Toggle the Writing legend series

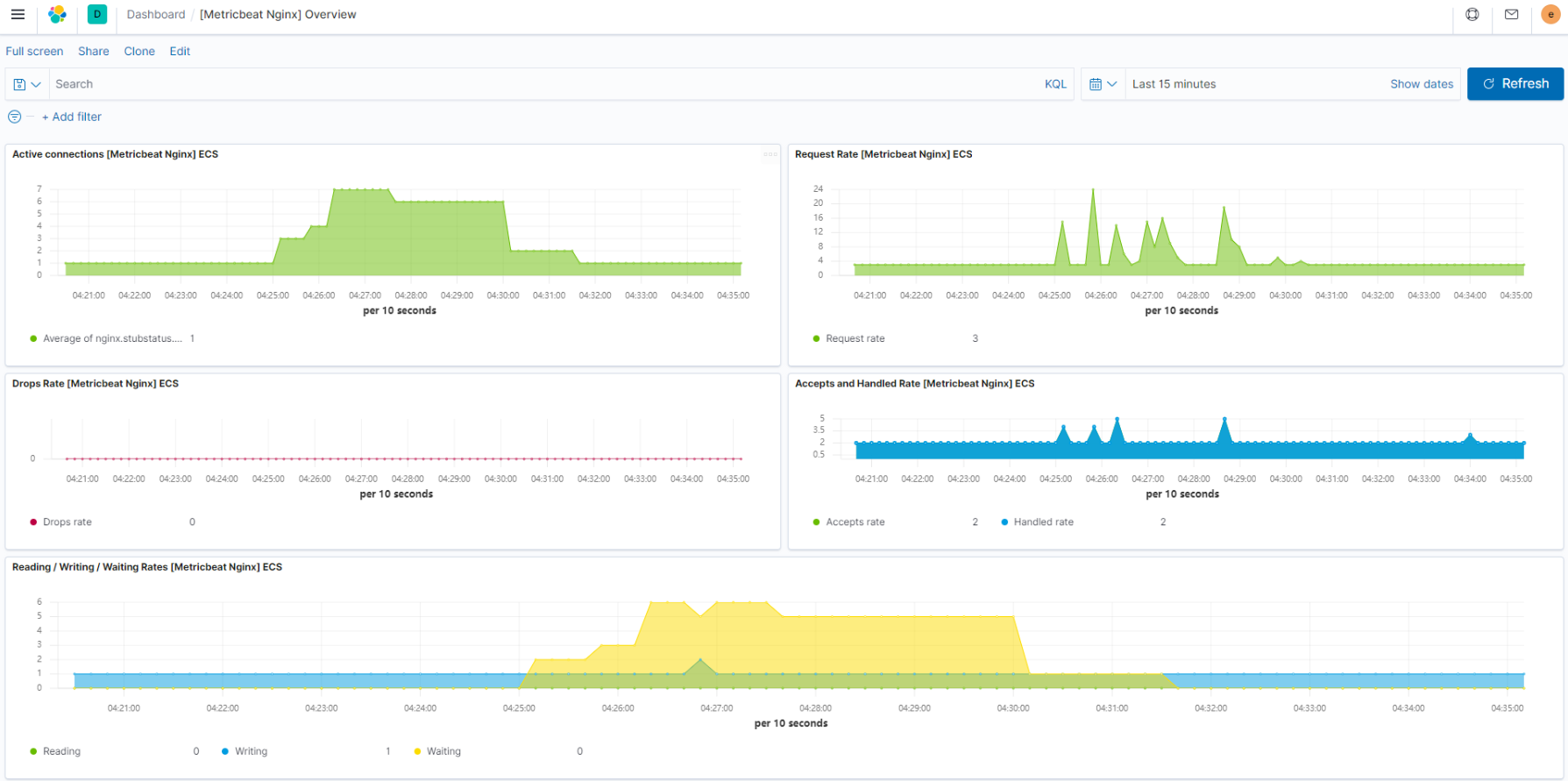pos(245,751)
